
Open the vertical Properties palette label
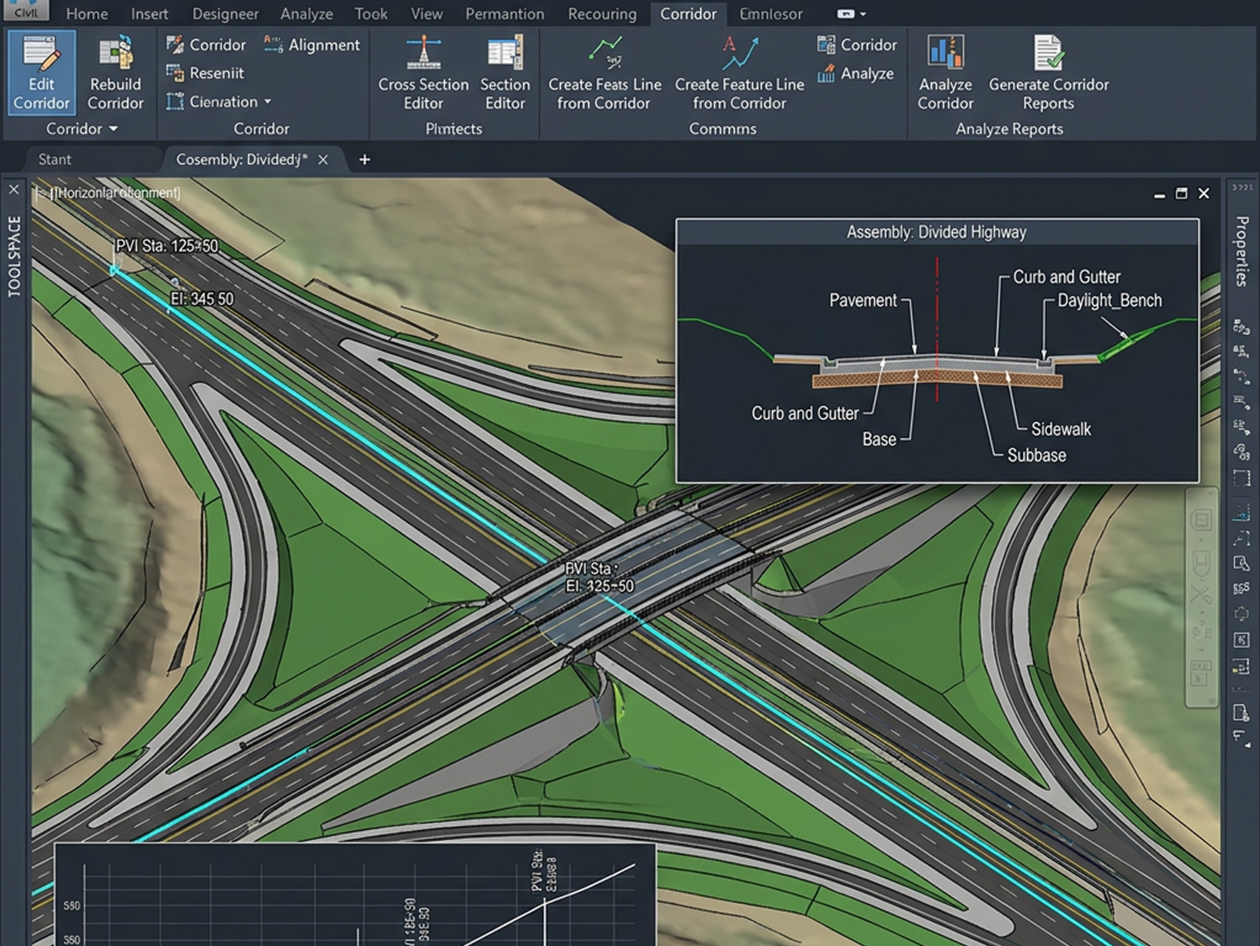coord(1241,251)
